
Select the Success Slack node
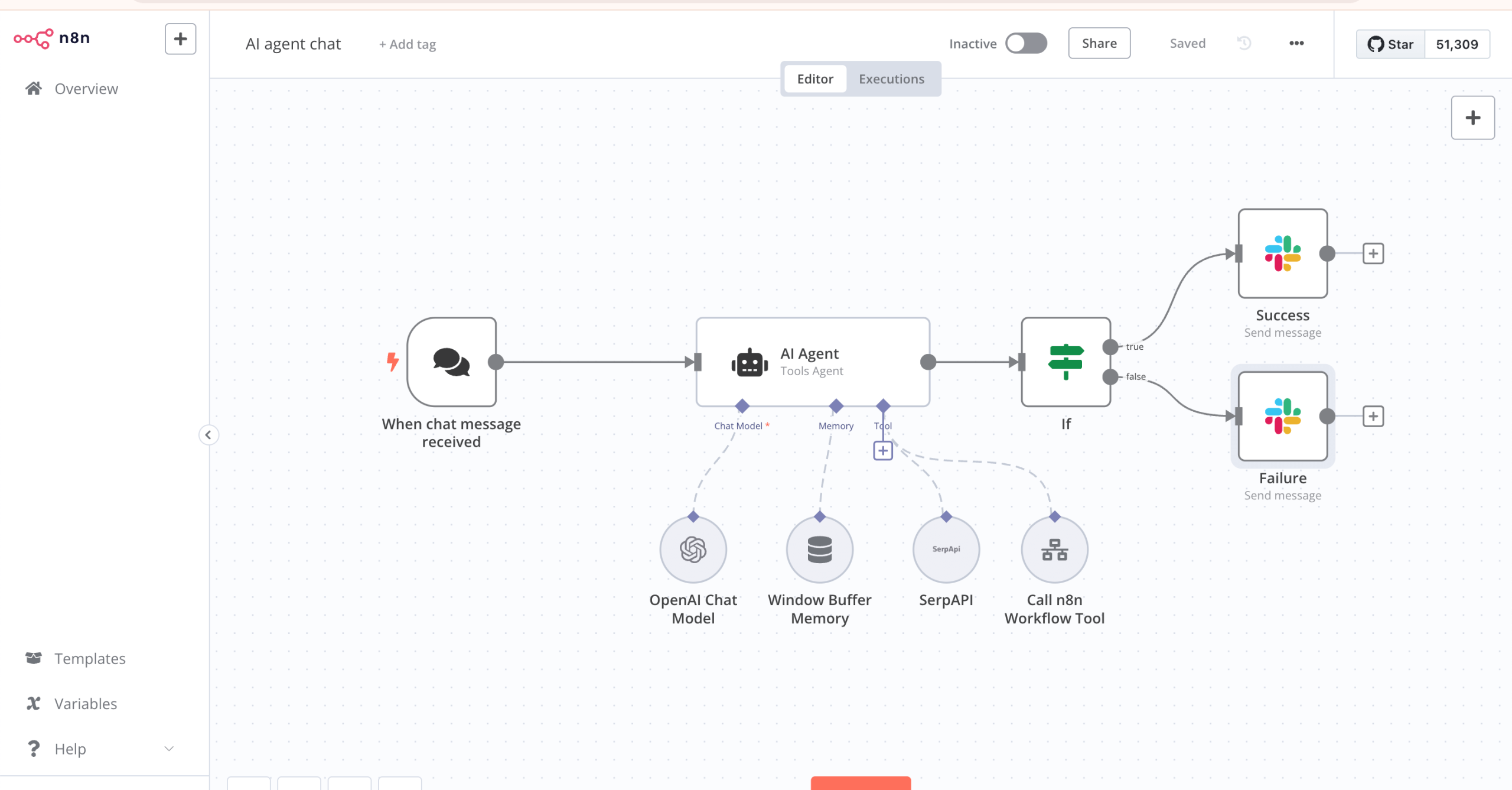[1283, 253]
